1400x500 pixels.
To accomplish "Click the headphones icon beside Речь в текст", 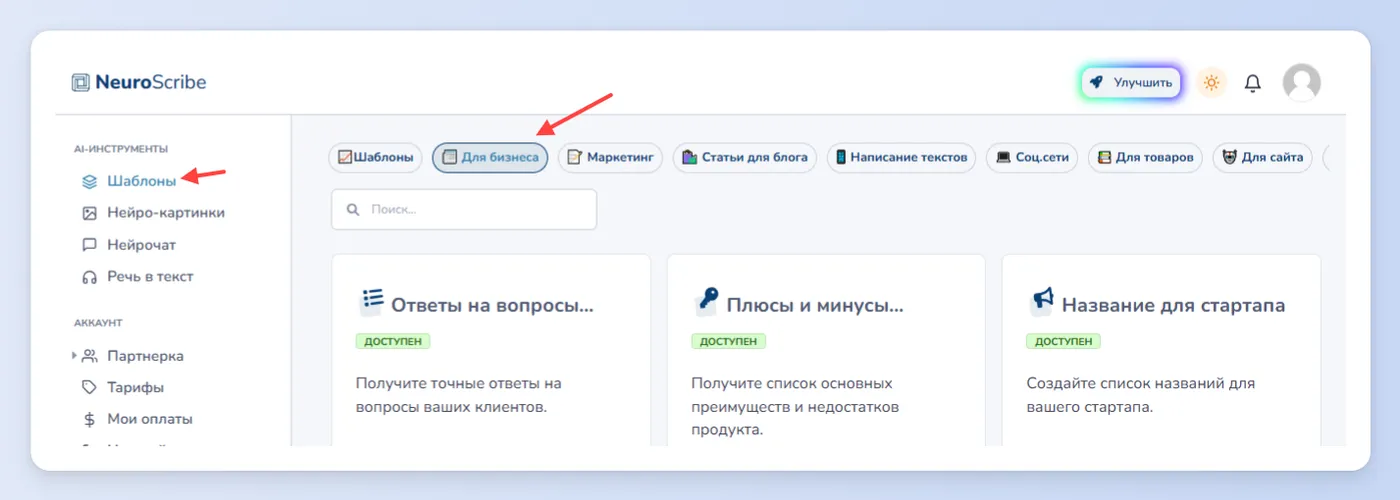I will coord(89,277).
